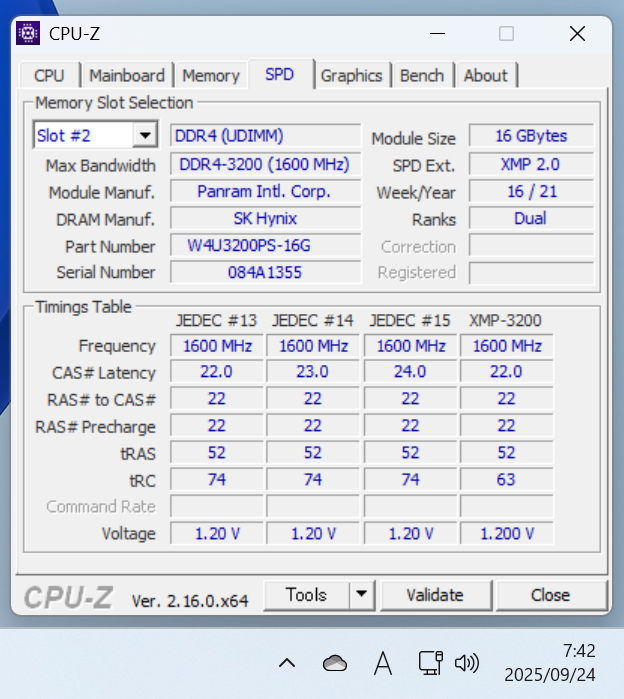Open the network tray icon
This screenshot has height=699, width=624.
click(x=431, y=663)
